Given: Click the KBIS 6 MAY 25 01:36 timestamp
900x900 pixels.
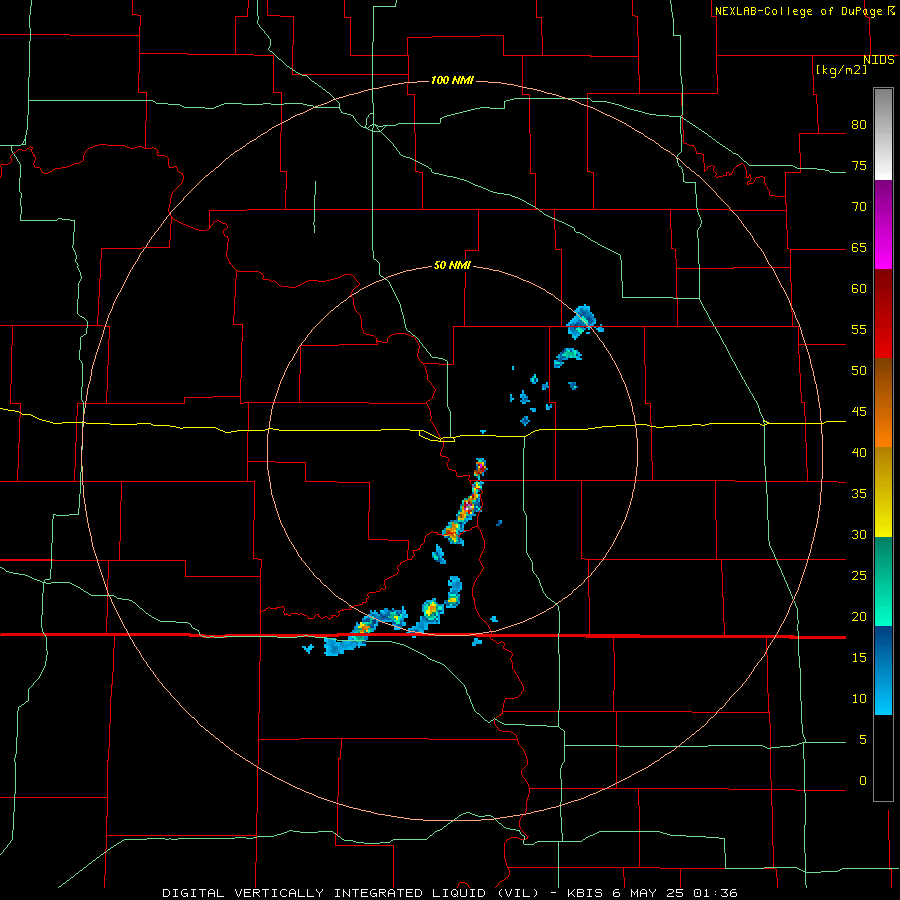Looking at the screenshot, I should (652, 893).
